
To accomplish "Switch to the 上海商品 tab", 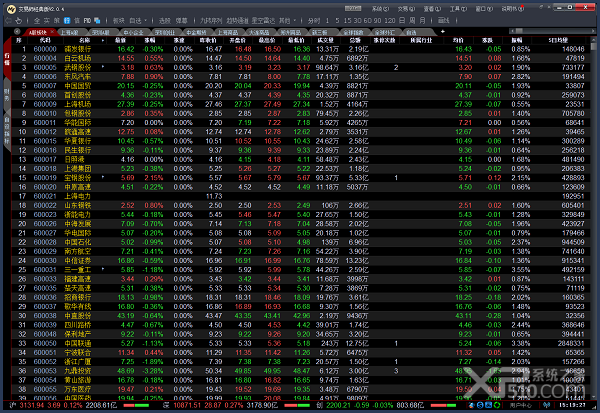I will [x=228, y=33].
